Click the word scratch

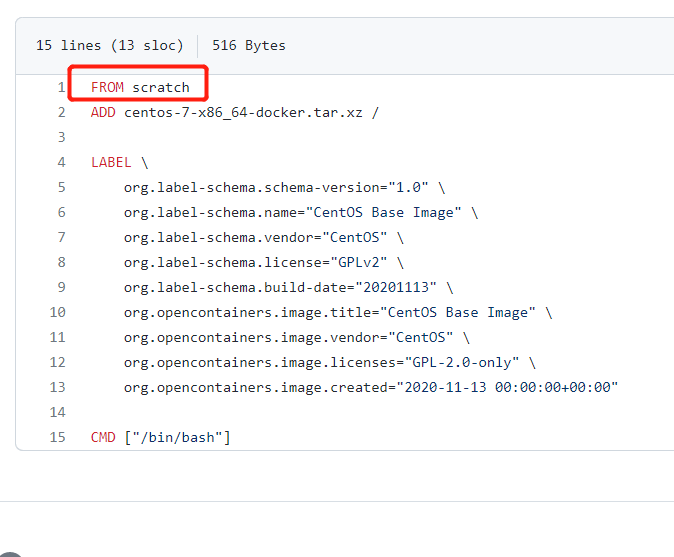[161, 87]
